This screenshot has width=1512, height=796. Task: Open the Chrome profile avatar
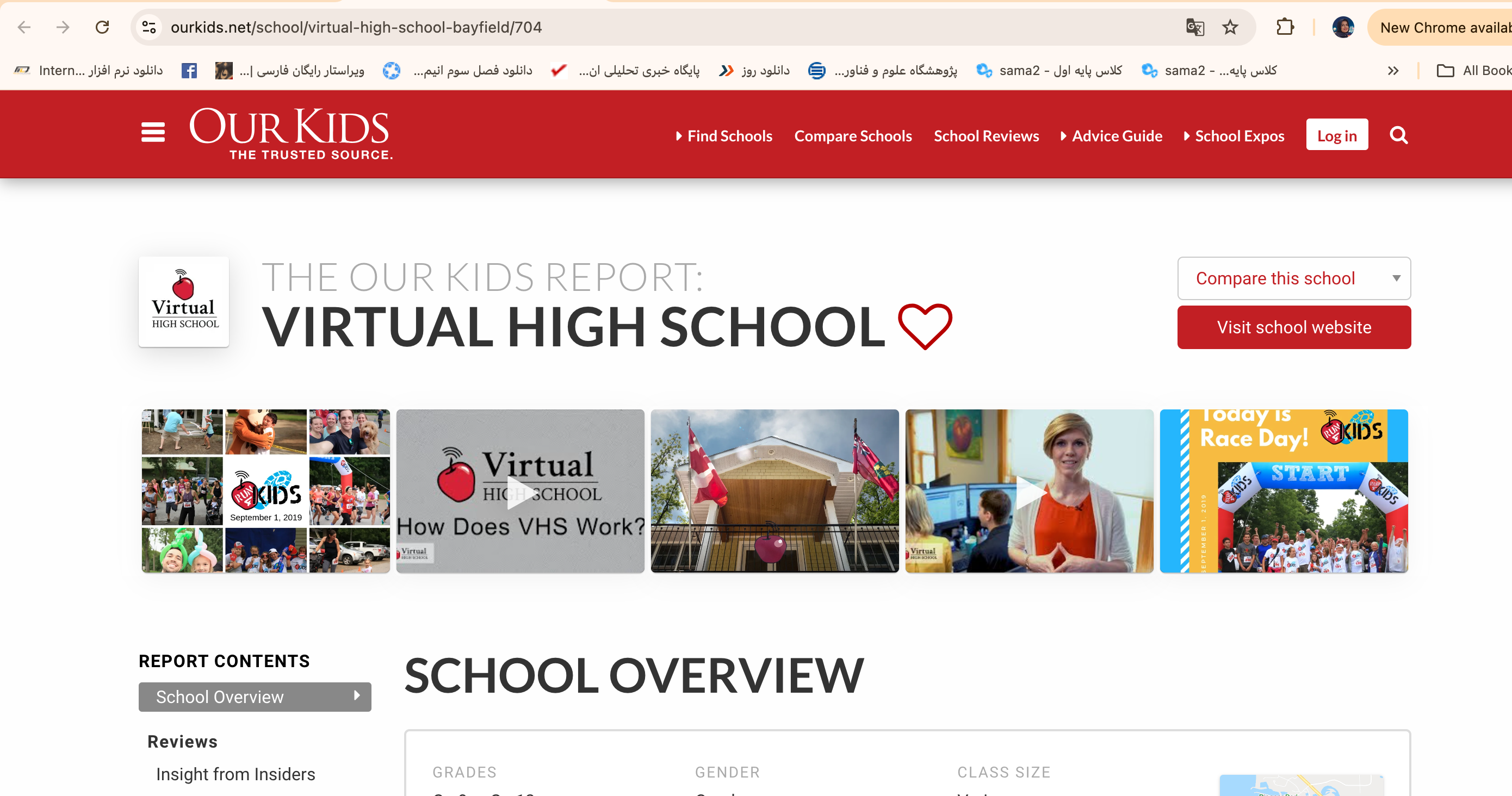[1342, 27]
